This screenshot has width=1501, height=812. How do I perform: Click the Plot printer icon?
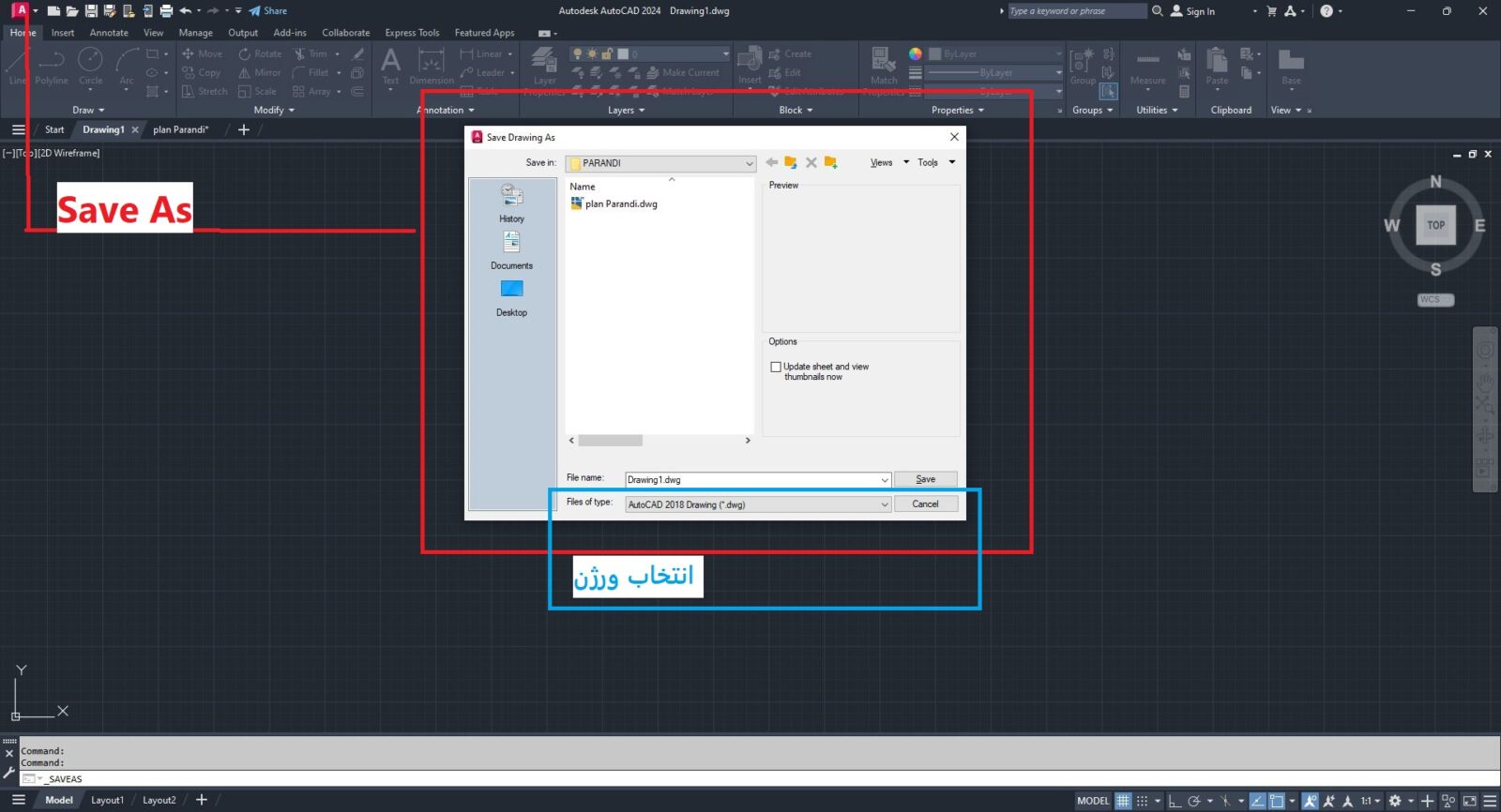point(166,11)
